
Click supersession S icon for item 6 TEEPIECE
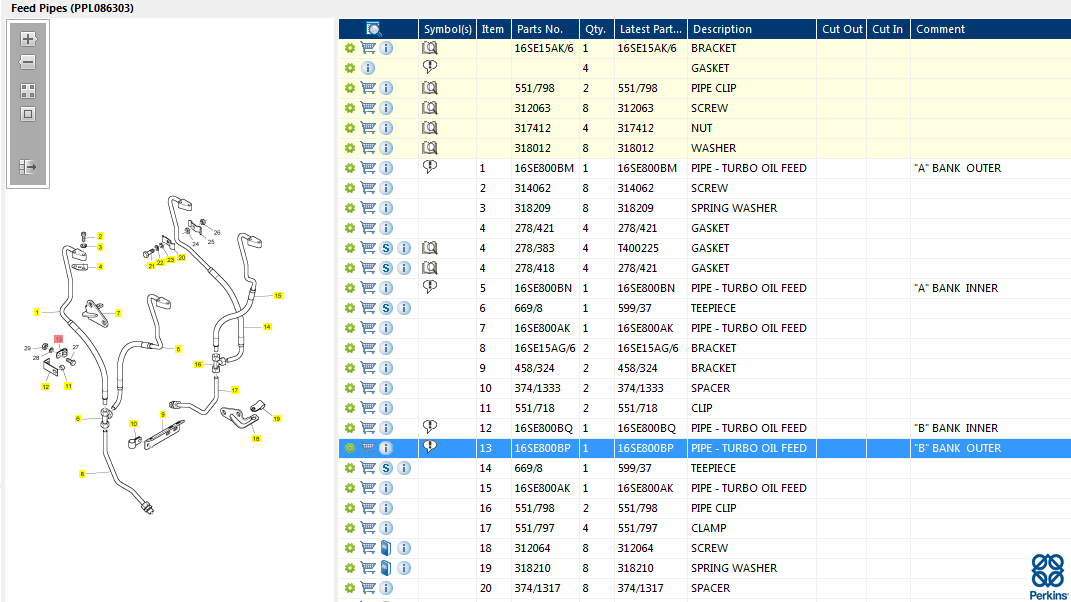(x=386, y=308)
